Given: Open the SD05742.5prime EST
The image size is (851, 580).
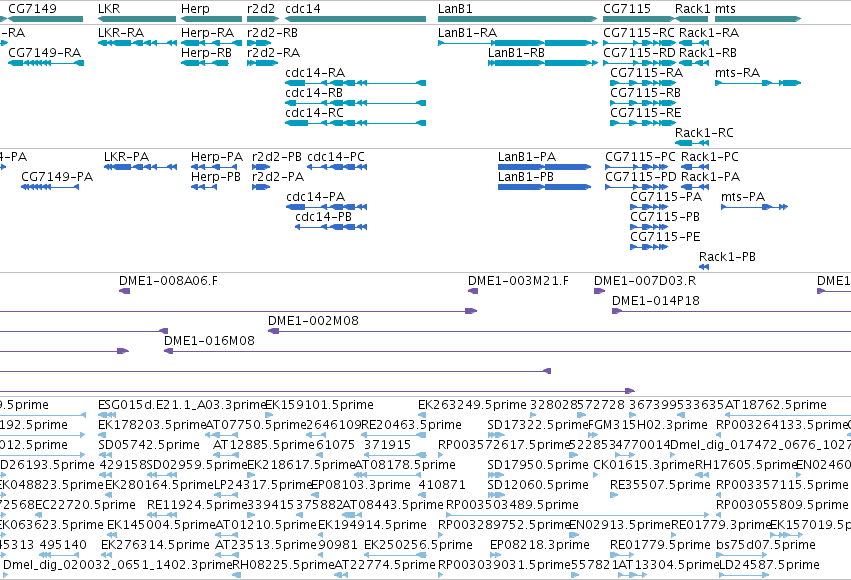Looking at the screenshot, I should (x=103, y=456).
